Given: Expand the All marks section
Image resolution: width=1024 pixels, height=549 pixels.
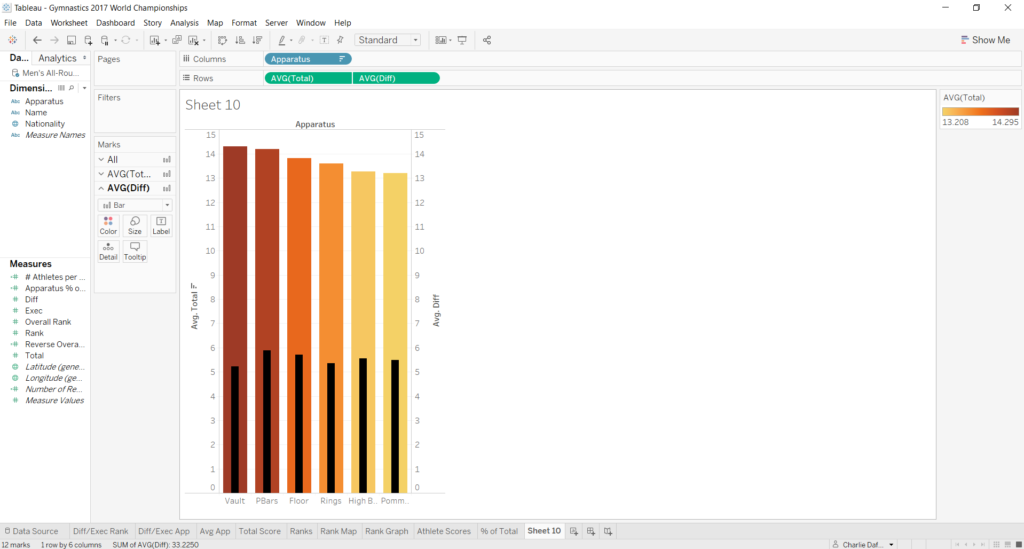Looking at the screenshot, I should 101,159.
